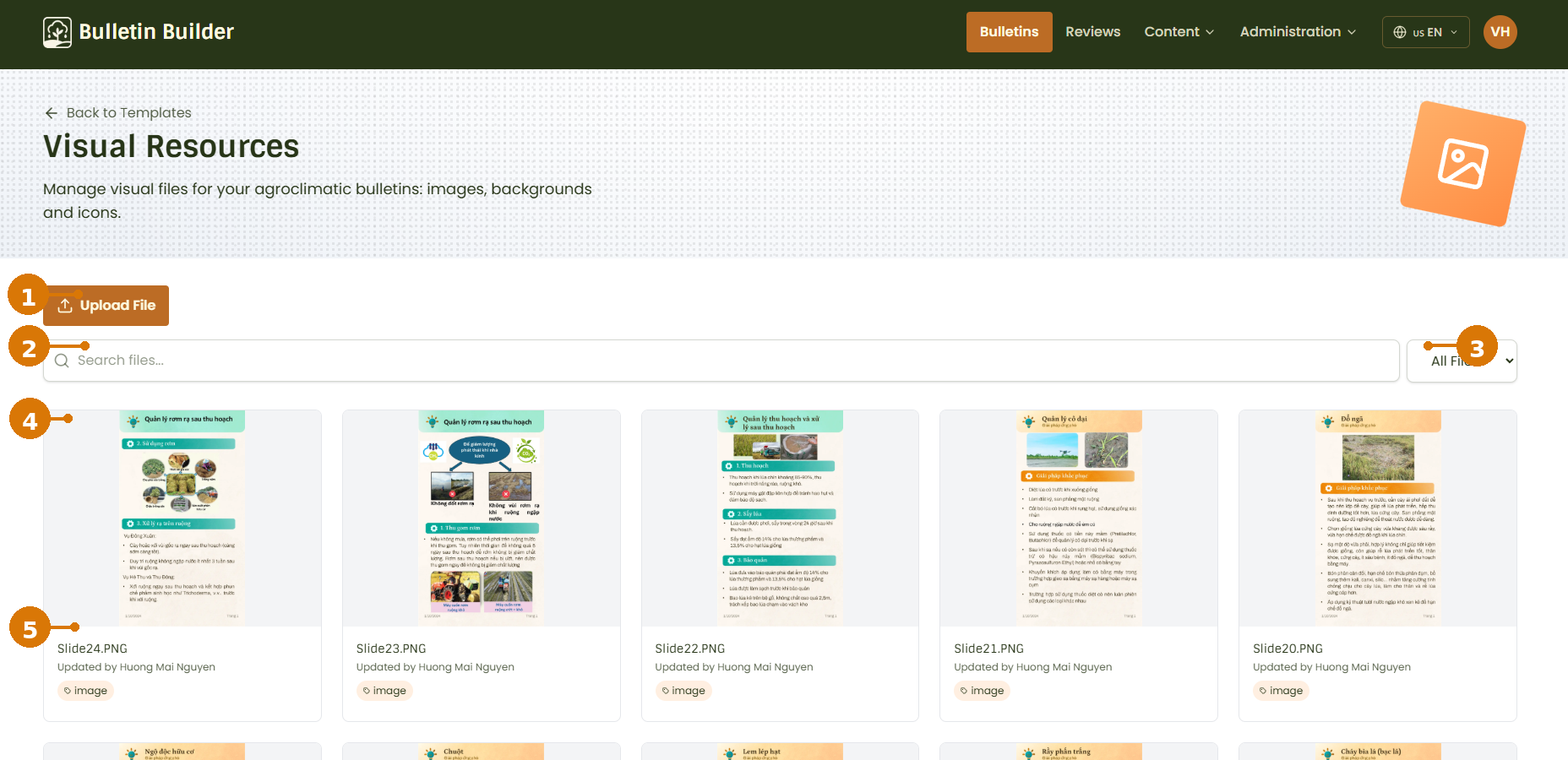The height and width of the screenshot is (760, 1568).
Task: Select the Slide24.PNG file name
Action: (92, 649)
